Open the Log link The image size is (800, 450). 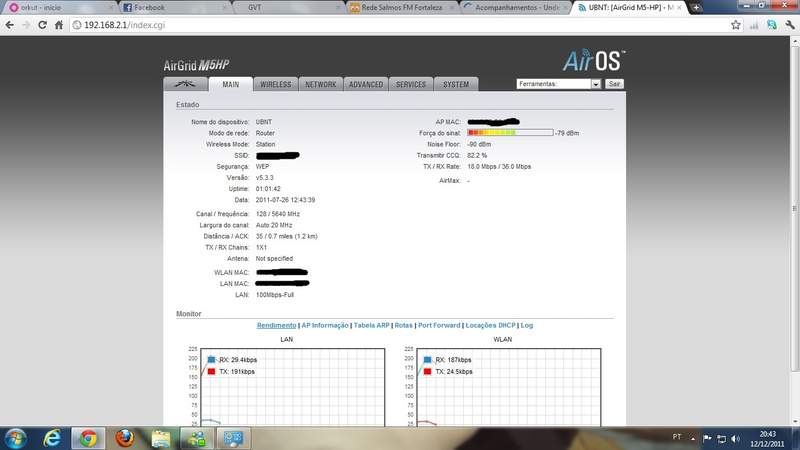tap(527, 326)
